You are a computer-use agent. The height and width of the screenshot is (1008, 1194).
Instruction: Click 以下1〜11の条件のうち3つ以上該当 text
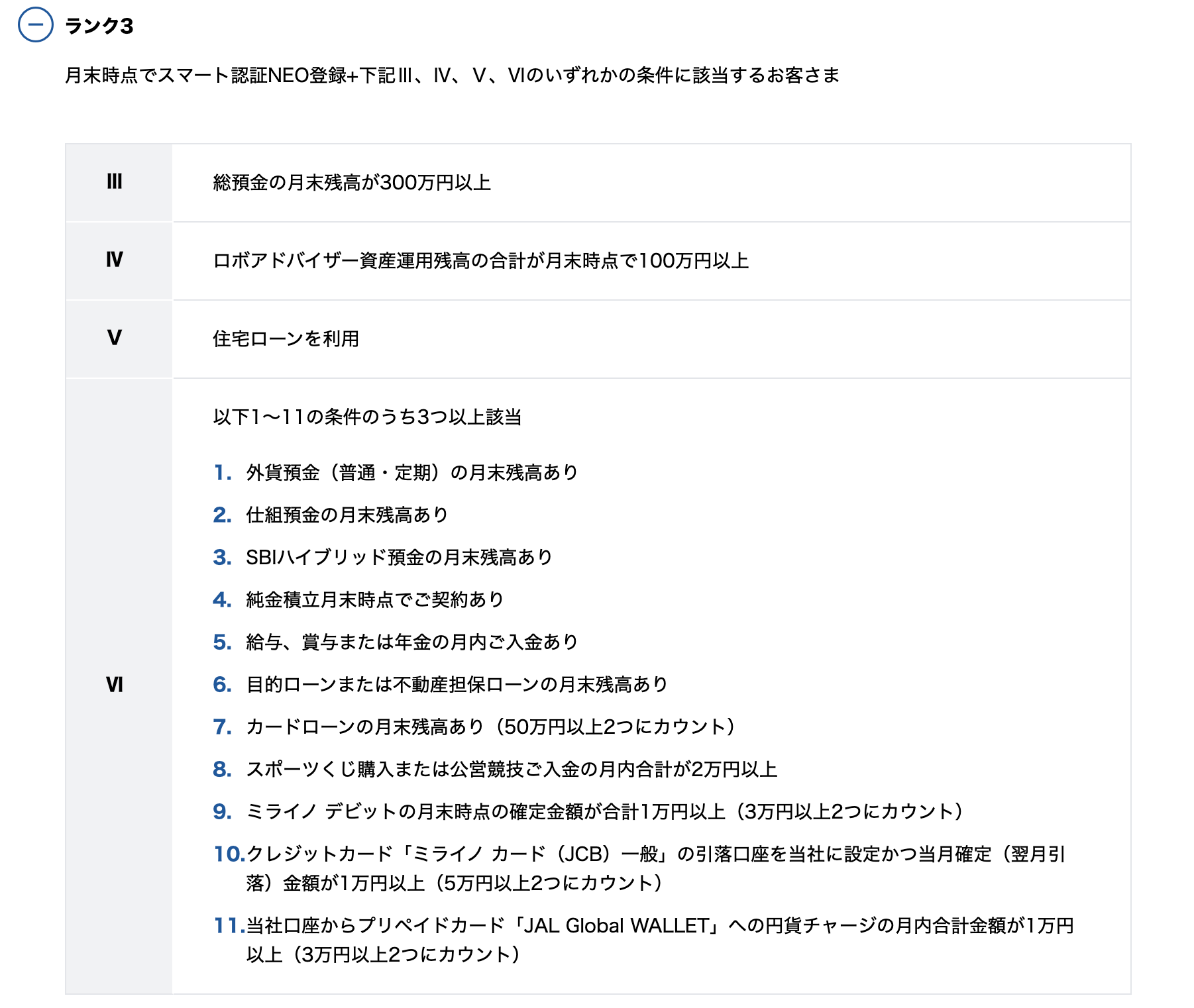click(x=367, y=417)
